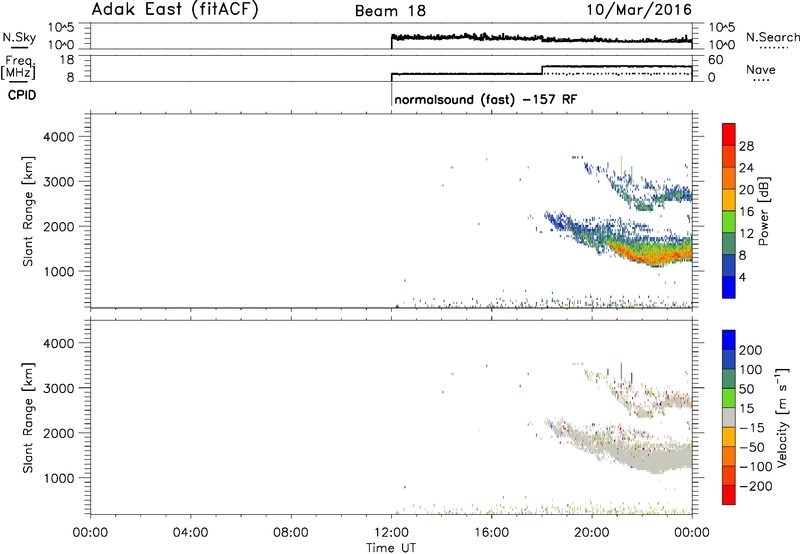800x554 pixels.
Task: Click the "N.Search" legend label
Action: [772, 37]
